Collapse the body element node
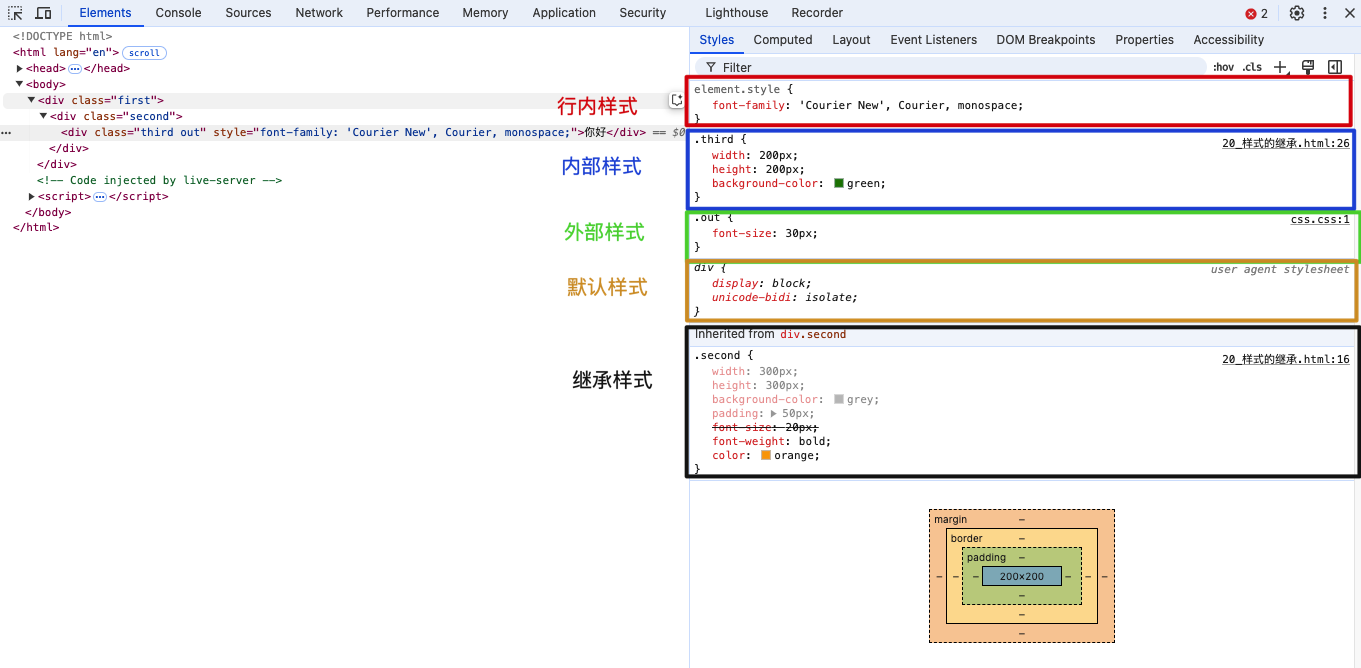Screen dimensions: 1361x668 point(20,84)
